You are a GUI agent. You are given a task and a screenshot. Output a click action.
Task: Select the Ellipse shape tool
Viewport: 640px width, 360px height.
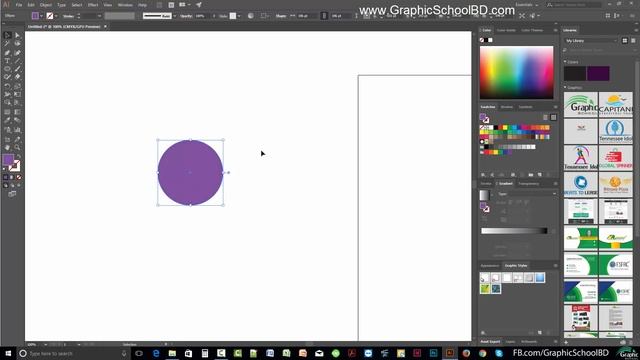(7, 69)
